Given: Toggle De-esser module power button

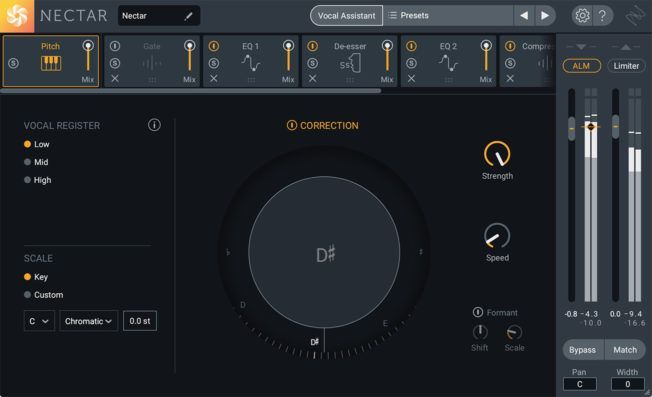Looking at the screenshot, I should point(313,46).
